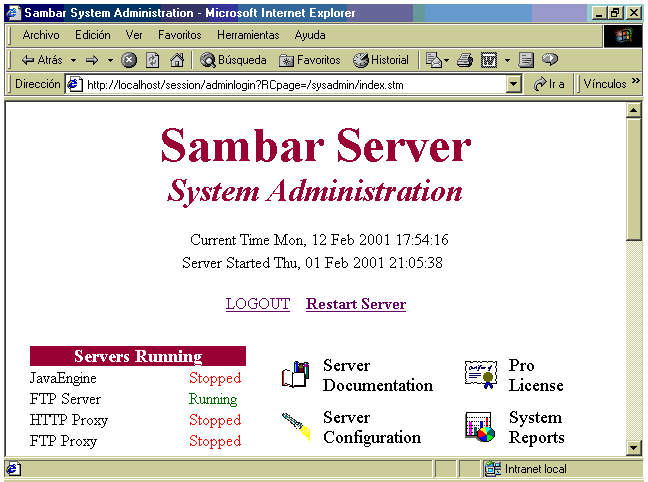Click the Server Started line text
Screen dimensions: 648x482
(312, 263)
